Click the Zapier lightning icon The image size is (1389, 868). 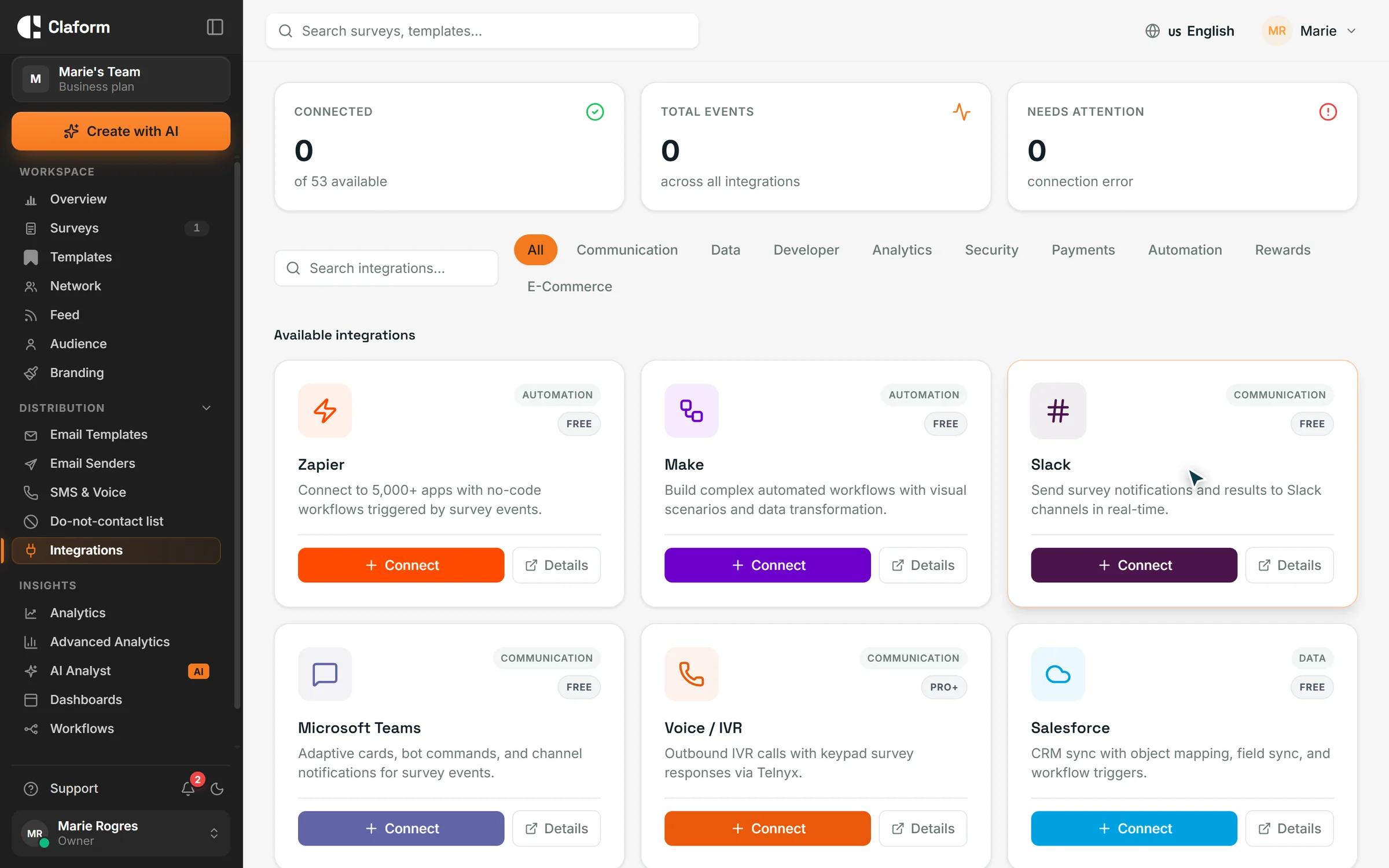tap(325, 411)
